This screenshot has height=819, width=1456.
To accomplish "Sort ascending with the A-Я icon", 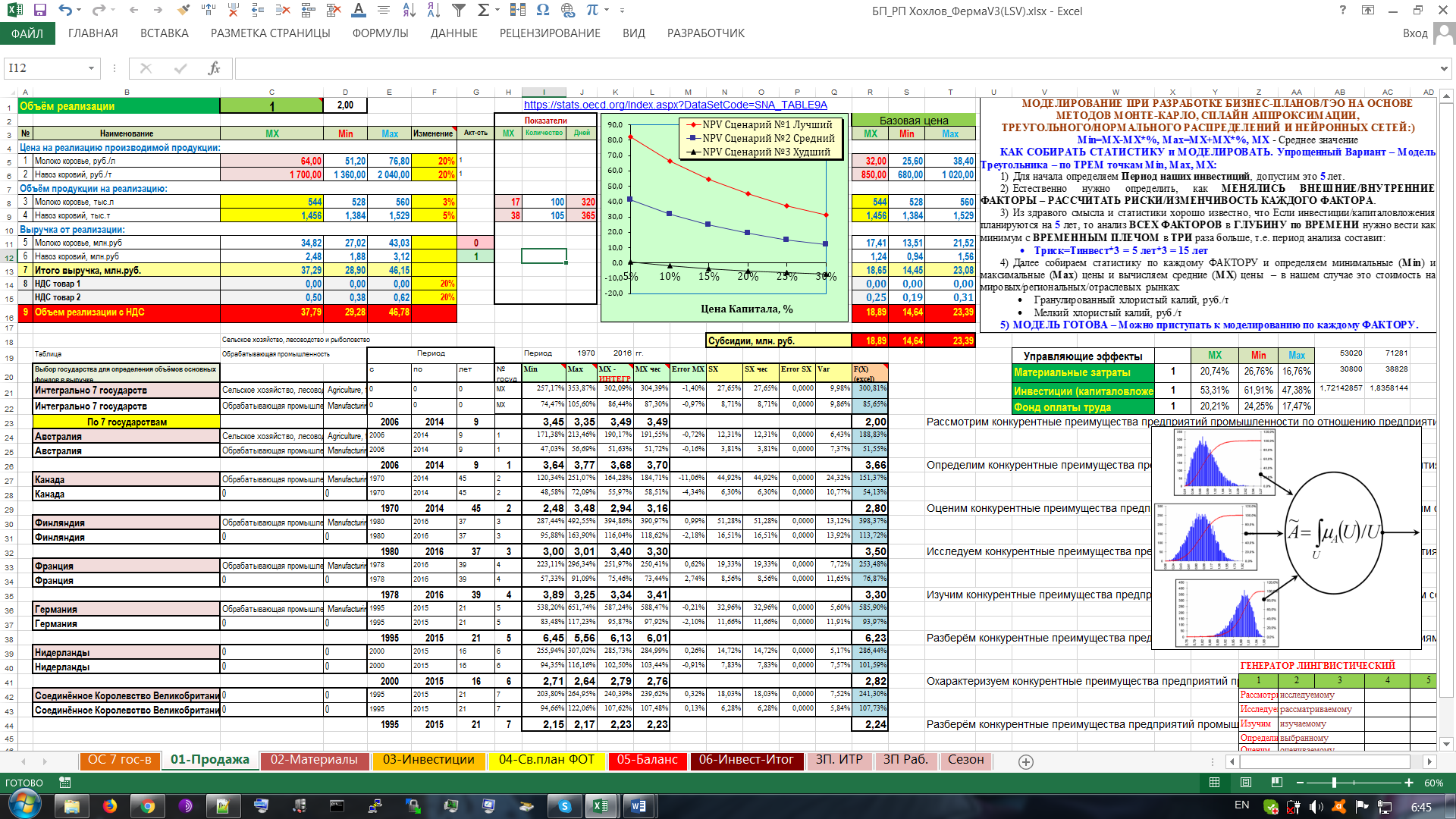I will pyautogui.click(x=409, y=11).
